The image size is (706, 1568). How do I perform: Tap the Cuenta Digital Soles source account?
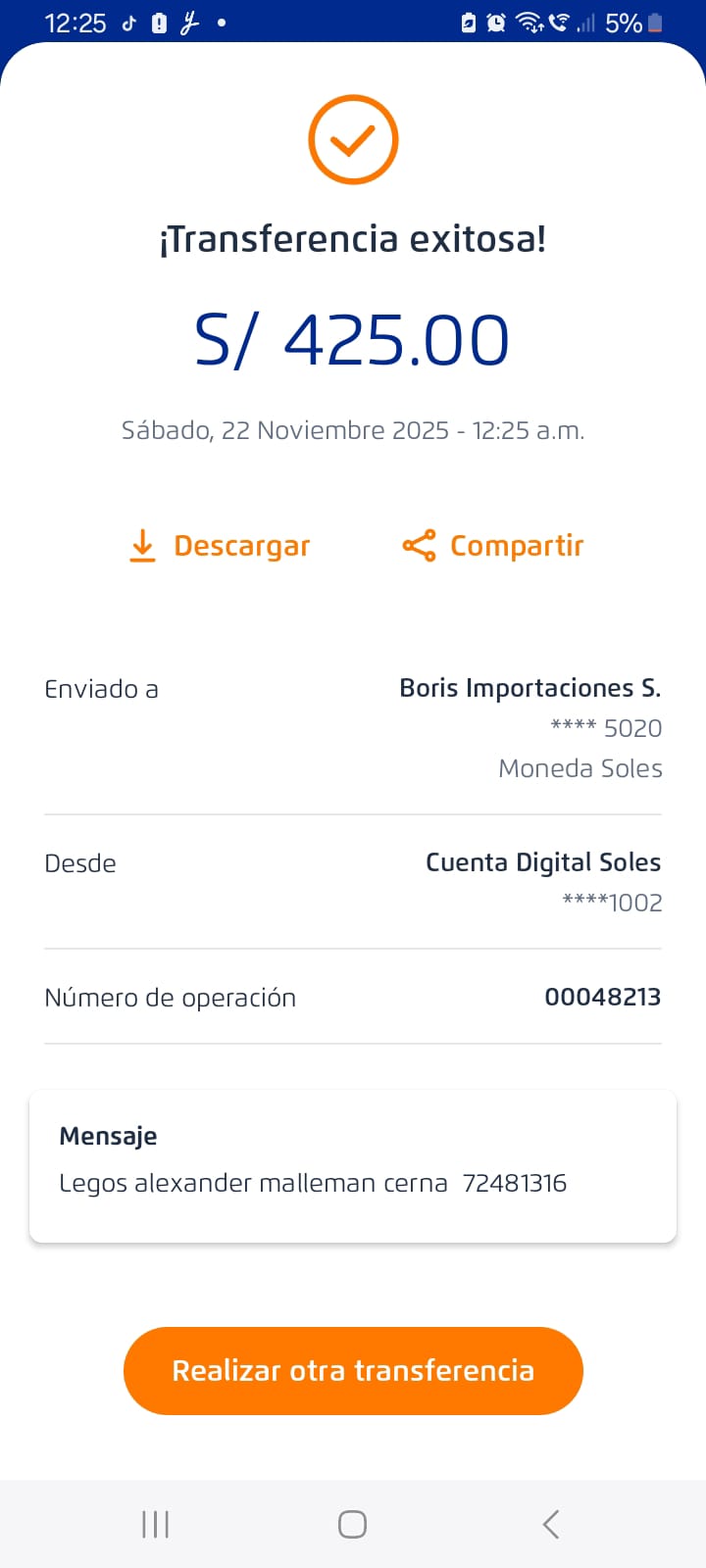coord(542,862)
